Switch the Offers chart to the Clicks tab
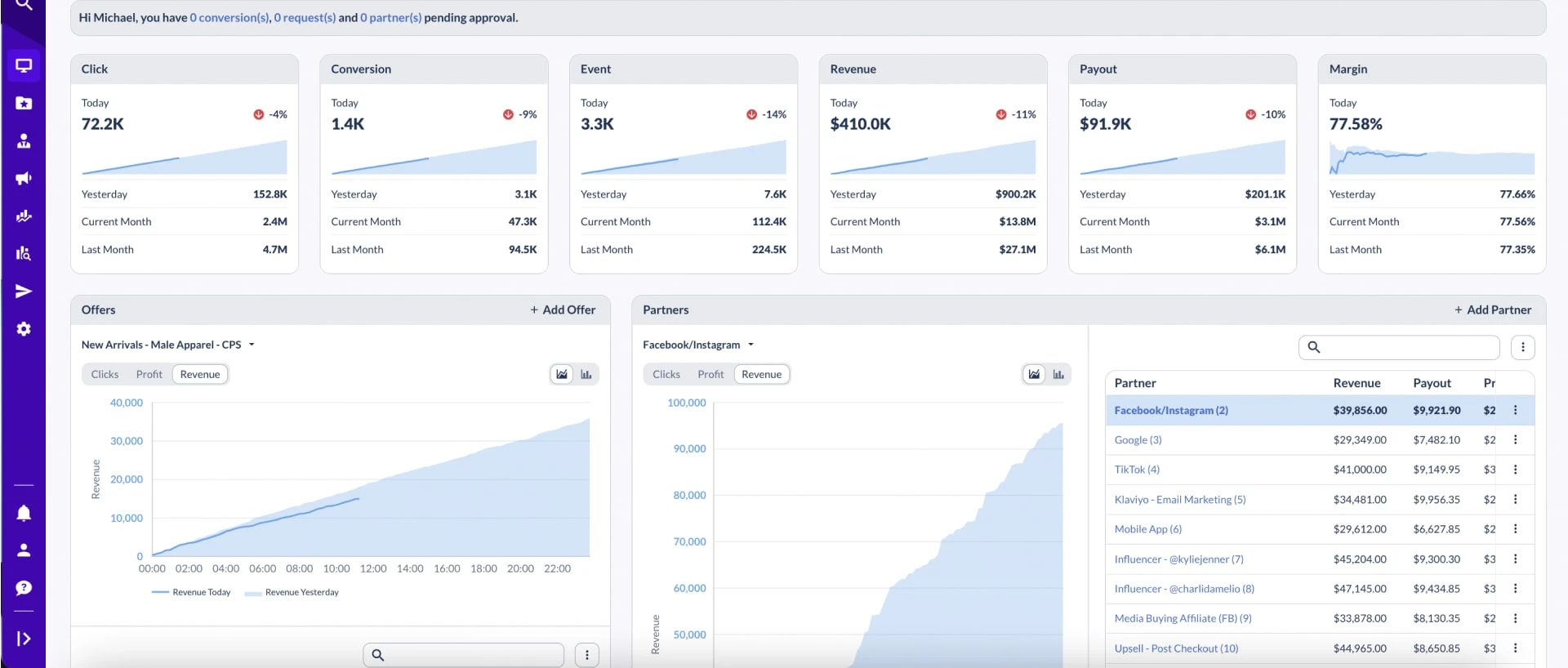This screenshot has height=668, width=1568. pos(105,374)
